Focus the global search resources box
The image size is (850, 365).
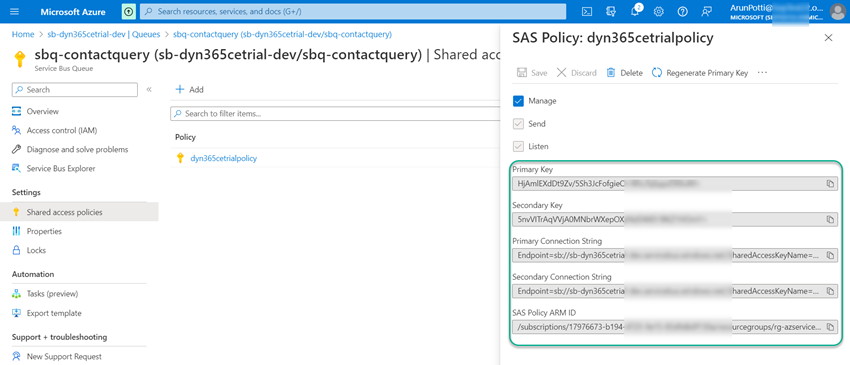(353, 11)
